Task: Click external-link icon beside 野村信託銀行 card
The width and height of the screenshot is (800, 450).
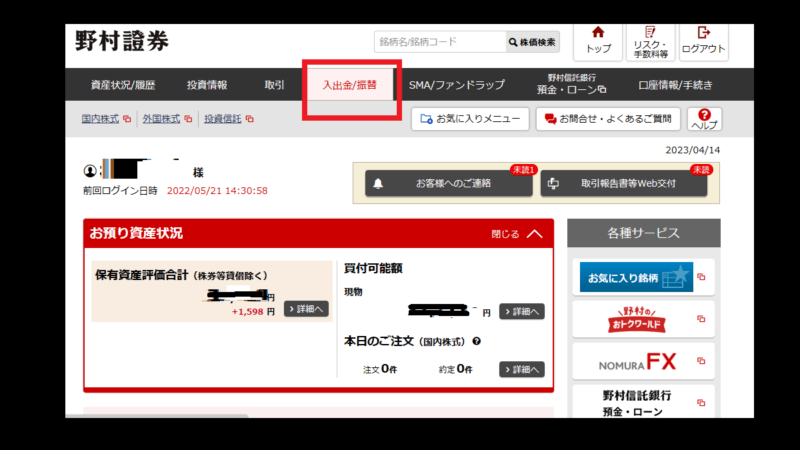Action: [701, 403]
